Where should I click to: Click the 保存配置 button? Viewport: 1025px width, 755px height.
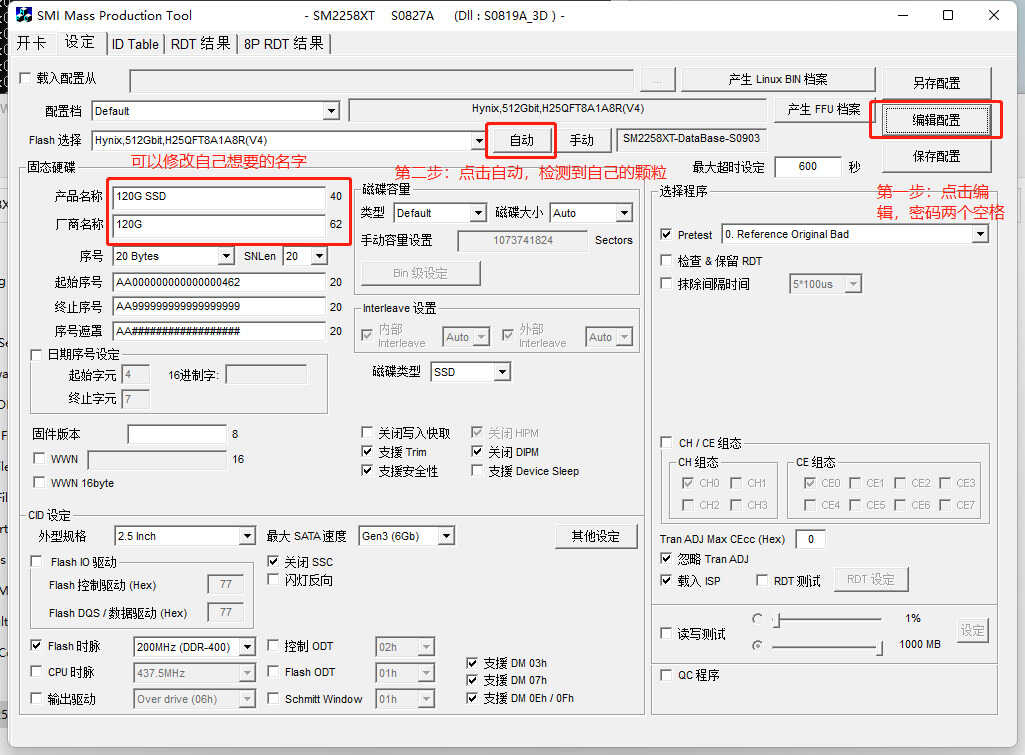click(936, 156)
